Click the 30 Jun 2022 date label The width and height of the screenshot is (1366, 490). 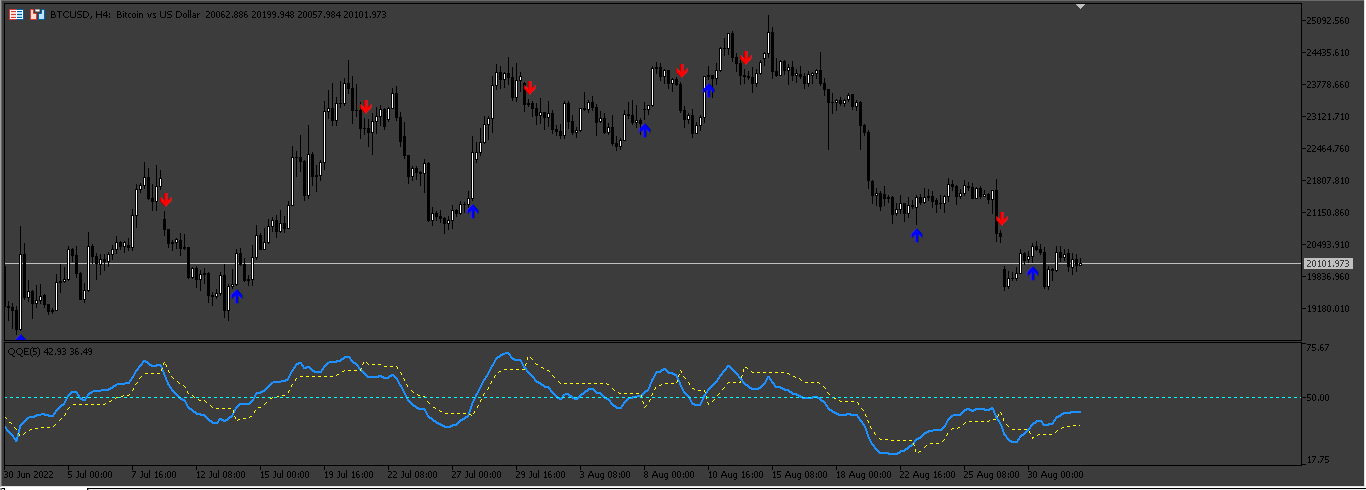click(x=29, y=473)
